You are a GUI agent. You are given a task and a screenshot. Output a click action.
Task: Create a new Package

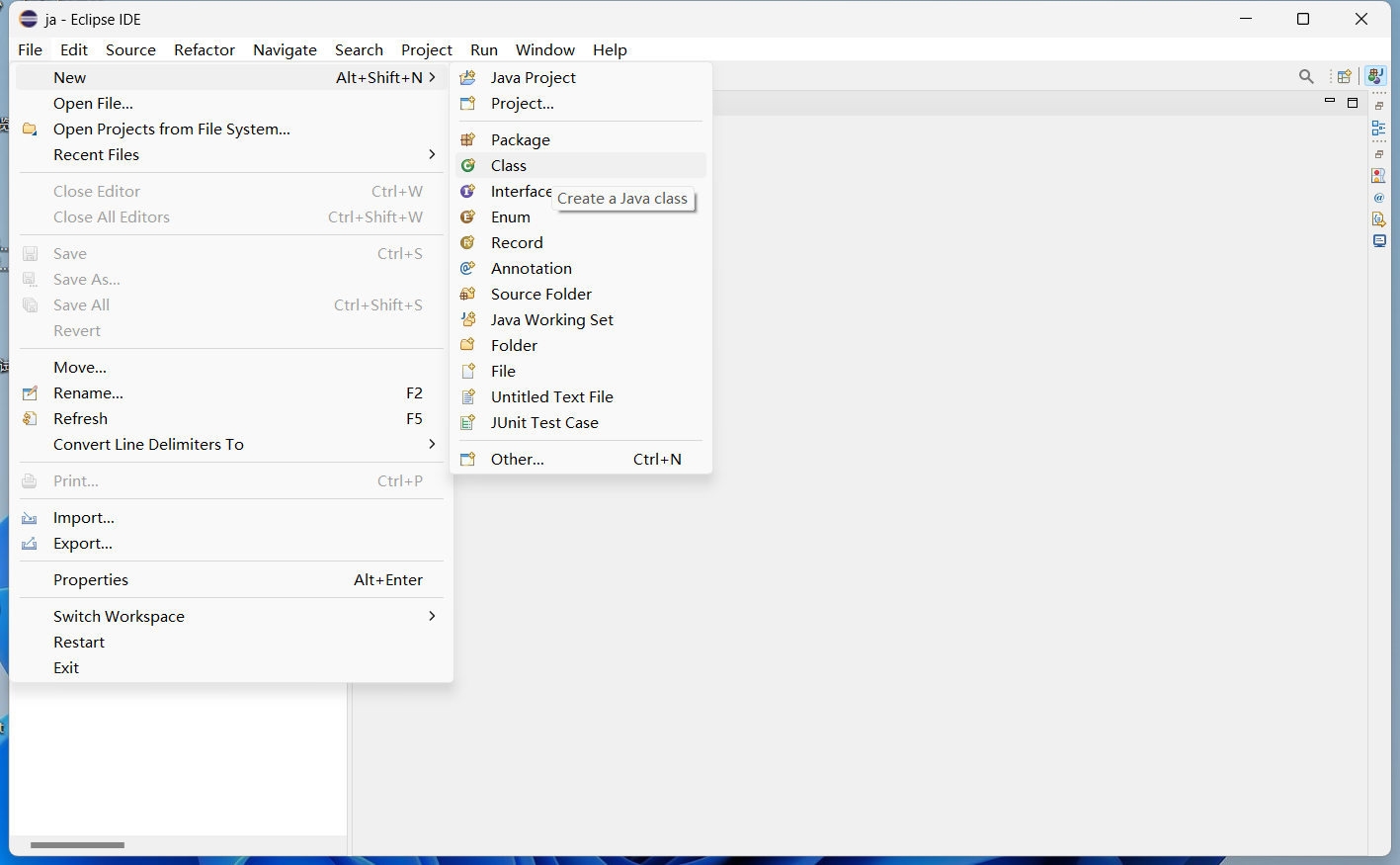[581, 139]
